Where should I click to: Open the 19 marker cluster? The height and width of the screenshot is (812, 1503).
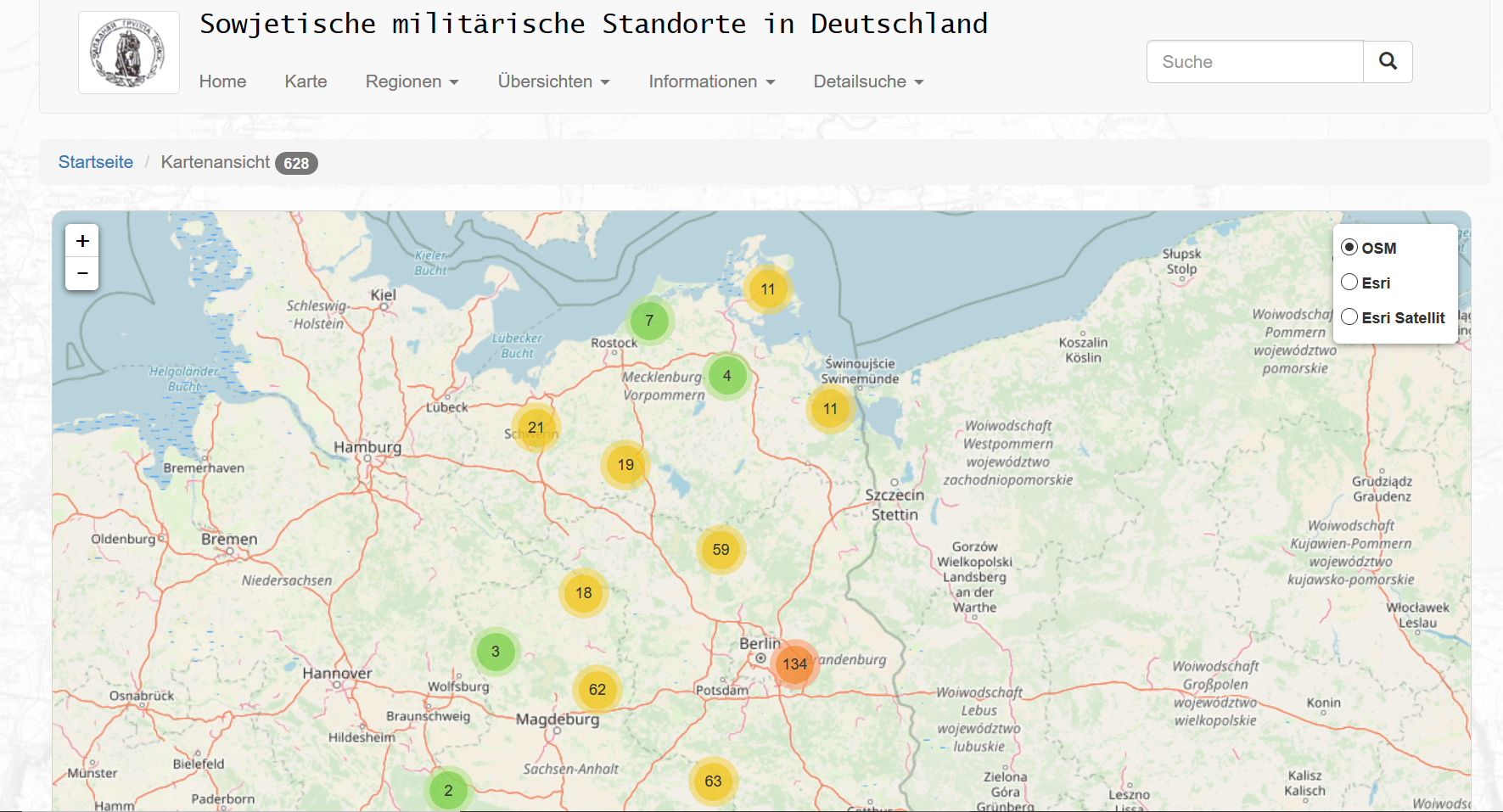tap(625, 465)
